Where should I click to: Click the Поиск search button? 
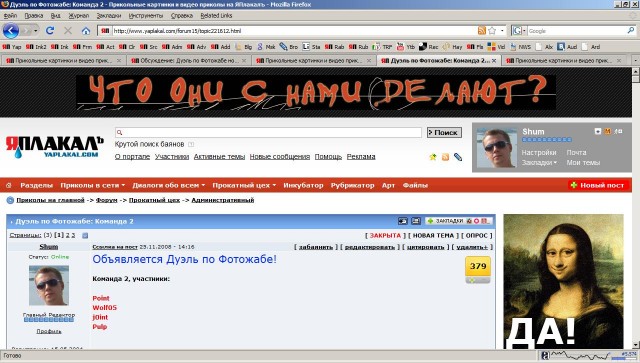click(444, 132)
